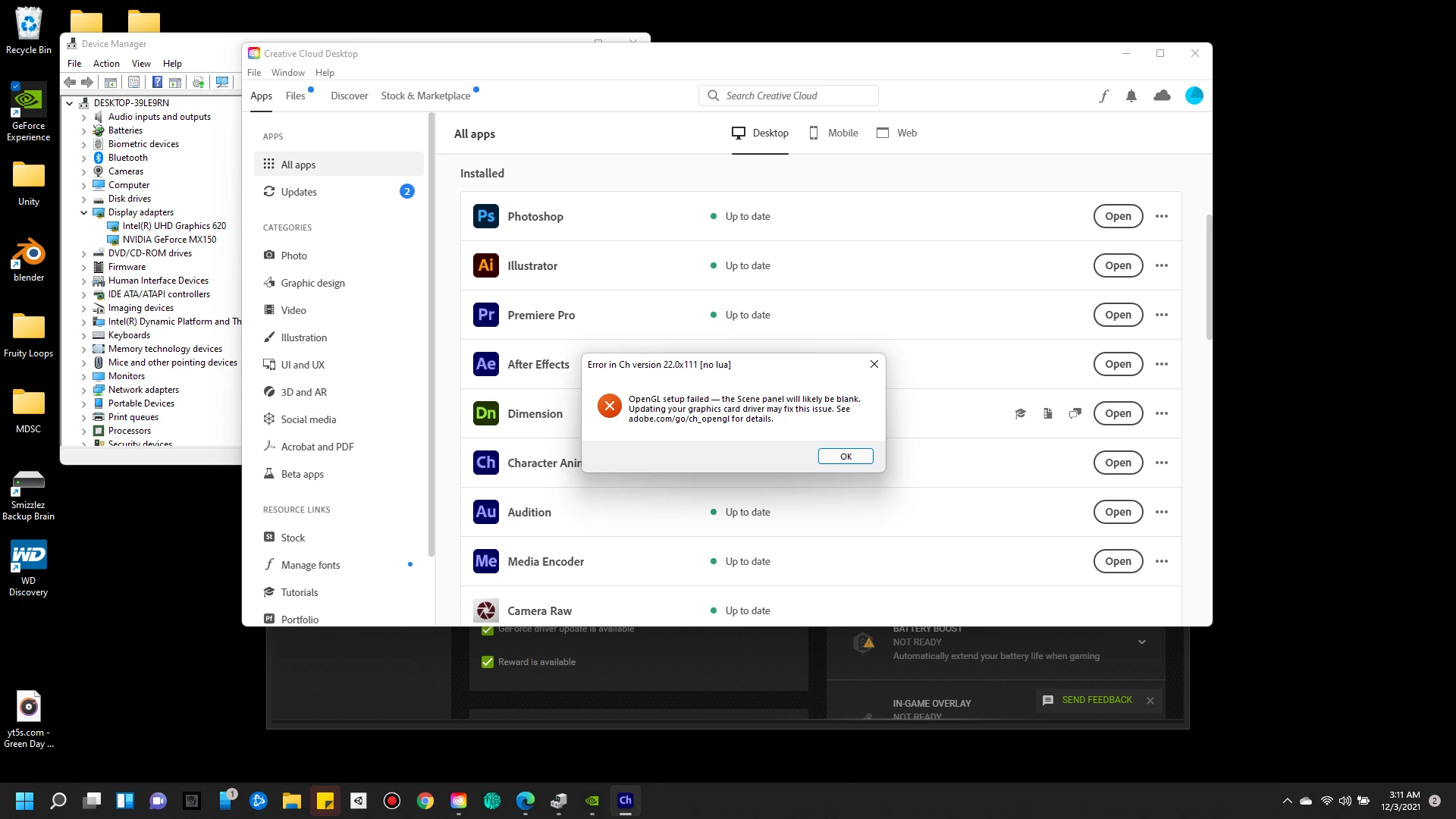Click the Audition app icon
This screenshot has width=1456, height=819.
pyautogui.click(x=486, y=512)
